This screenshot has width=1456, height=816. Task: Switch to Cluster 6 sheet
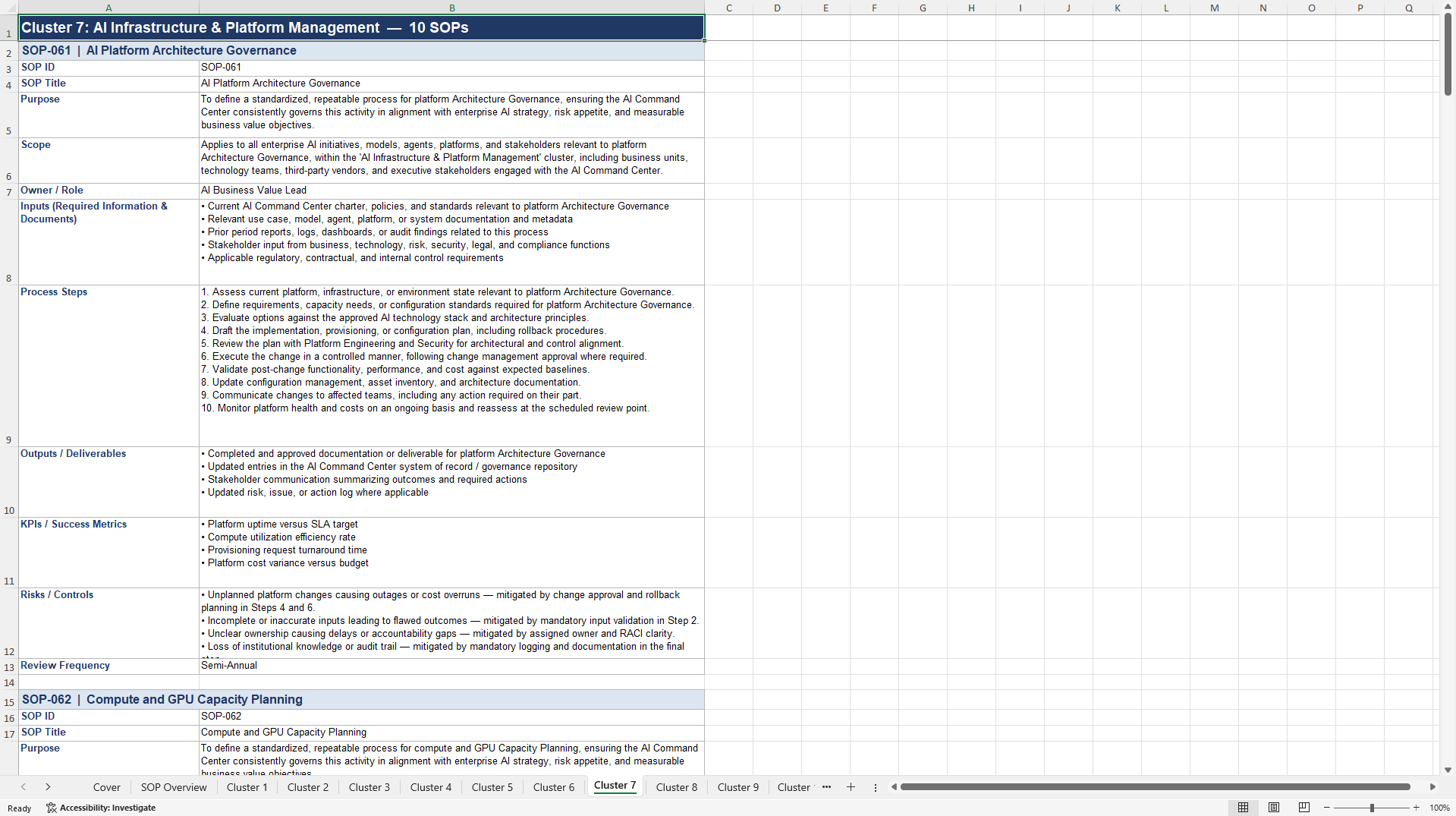554,787
